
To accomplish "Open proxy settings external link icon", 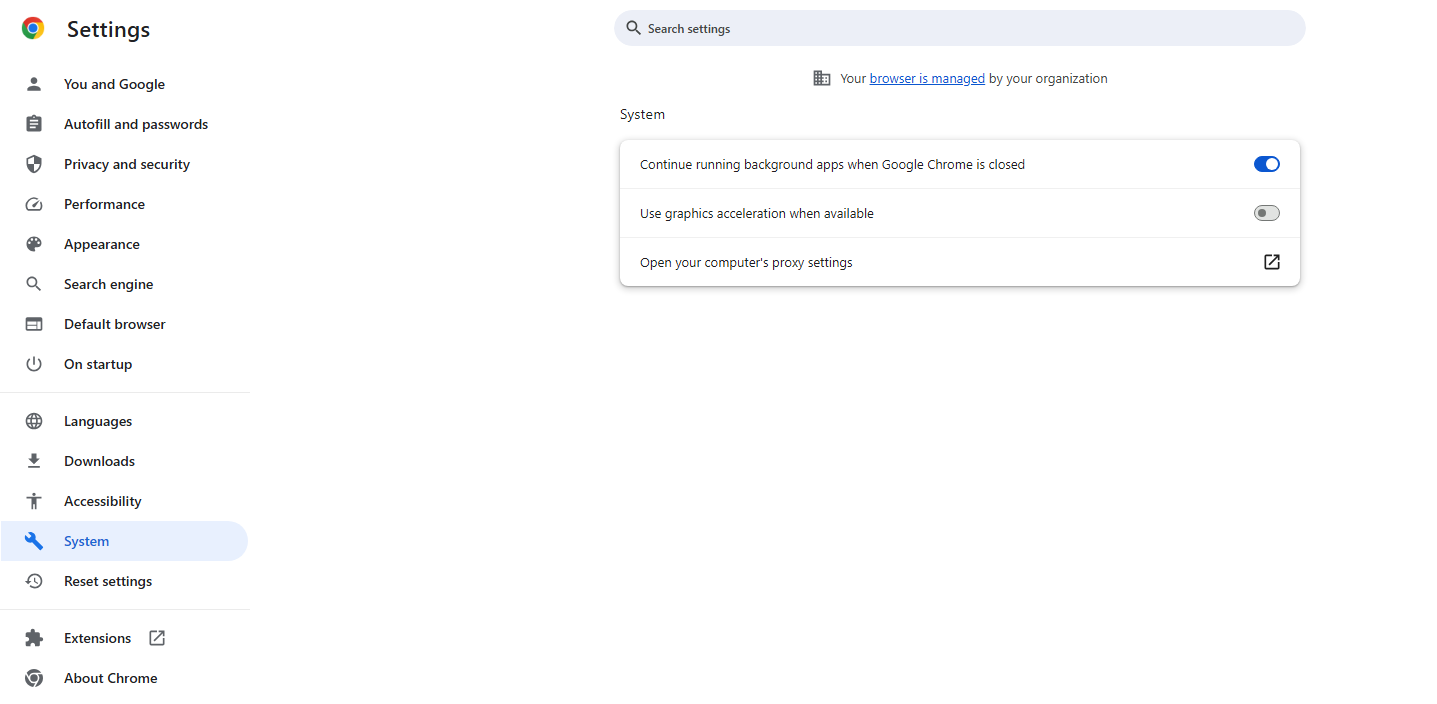I will click(x=1271, y=262).
